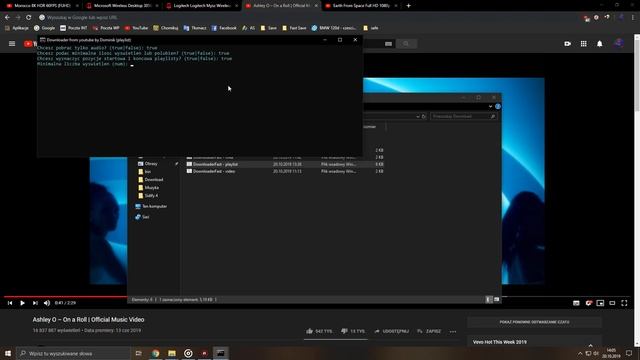Open YouTube bookmark in bookmarks bar
The width and height of the screenshot is (640, 360).
pos(136,28)
